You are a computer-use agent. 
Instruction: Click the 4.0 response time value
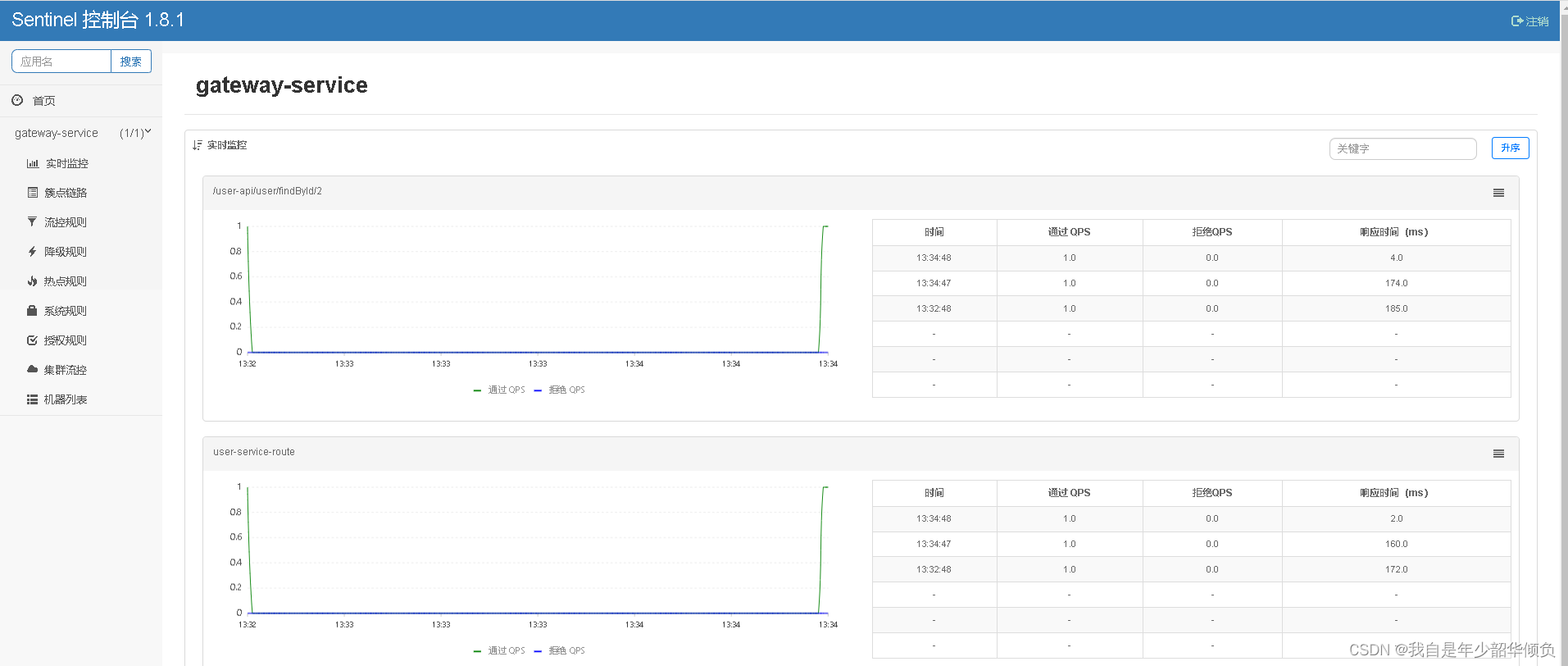coord(1396,258)
